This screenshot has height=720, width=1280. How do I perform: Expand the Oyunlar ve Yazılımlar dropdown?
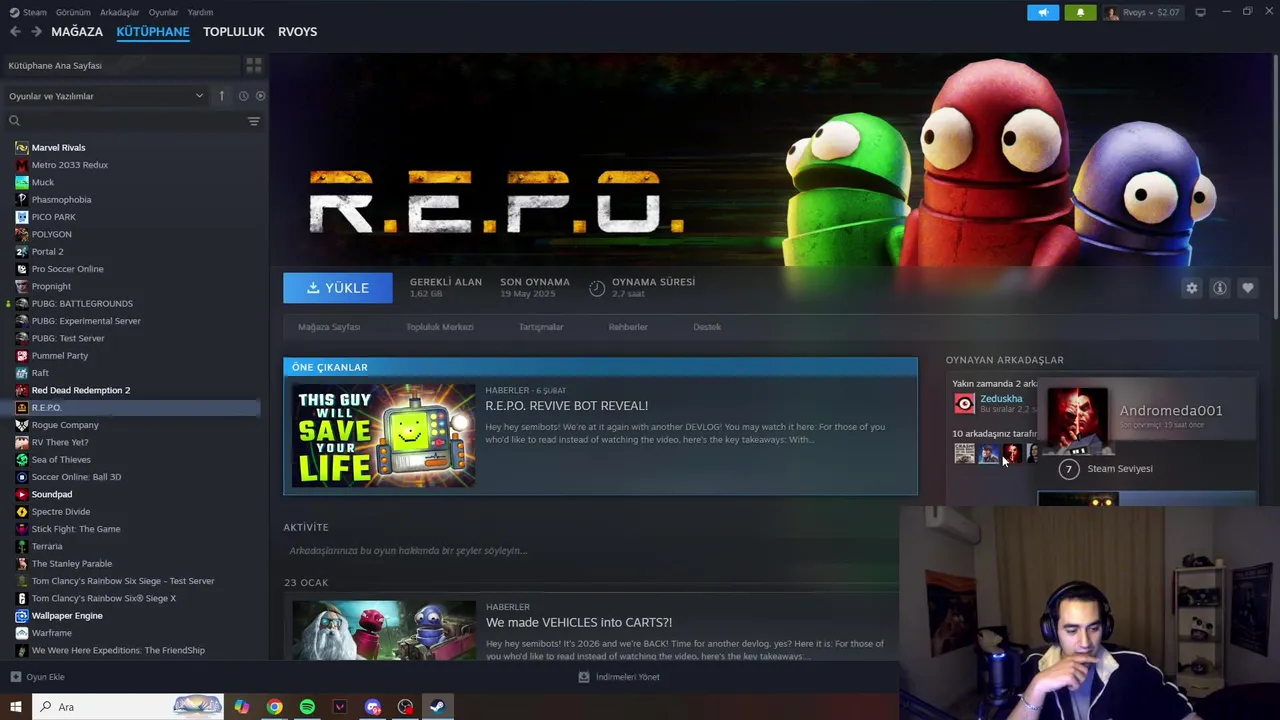(106, 96)
